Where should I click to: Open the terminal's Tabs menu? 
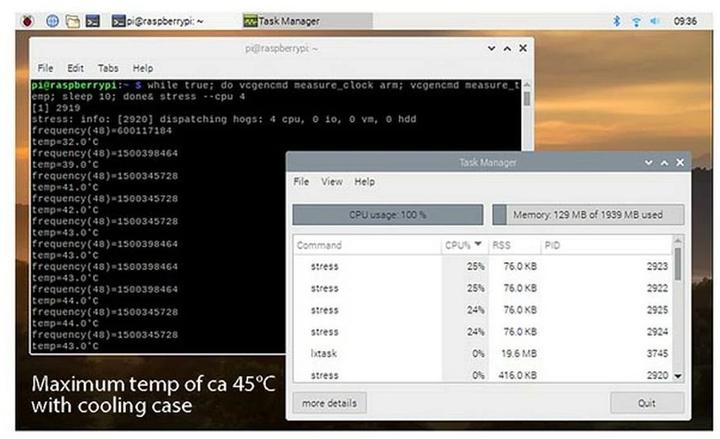pos(108,68)
